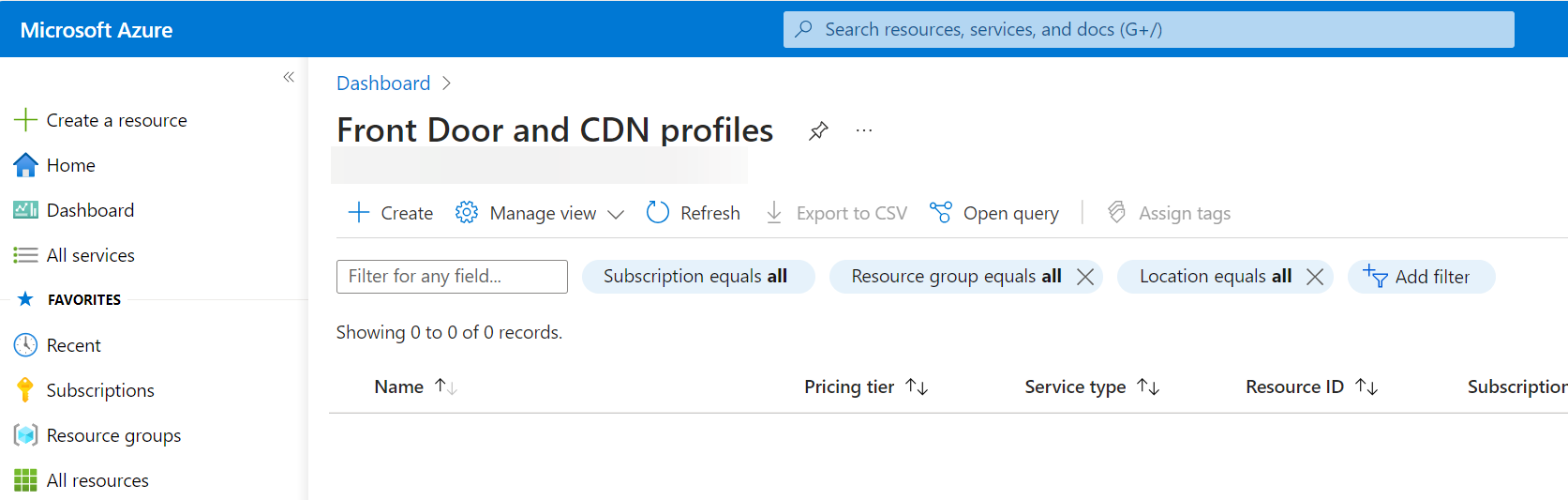Click the Create button in toolbar
This screenshot has width=1568, height=500.
point(391,213)
